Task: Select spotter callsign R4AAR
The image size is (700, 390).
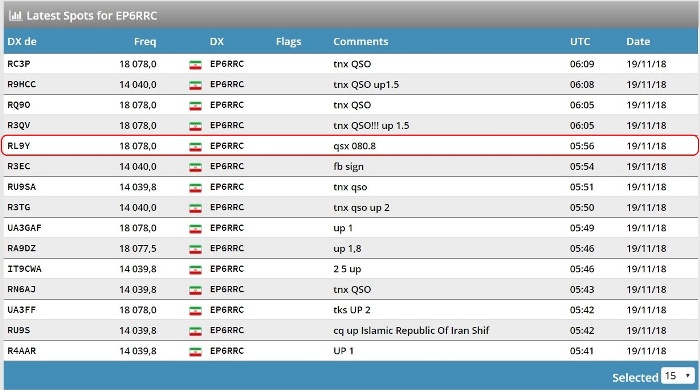Action: coord(21,351)
